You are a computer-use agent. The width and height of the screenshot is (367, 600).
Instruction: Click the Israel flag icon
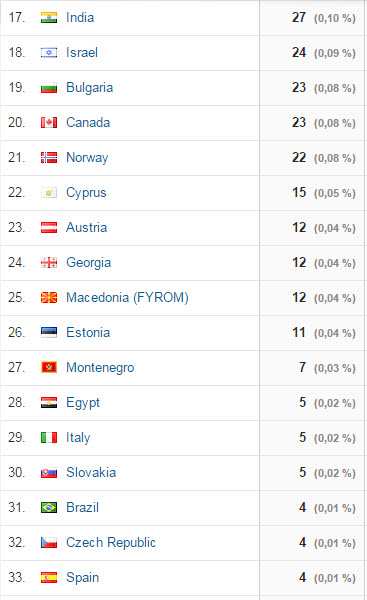(x=49, y=53)
